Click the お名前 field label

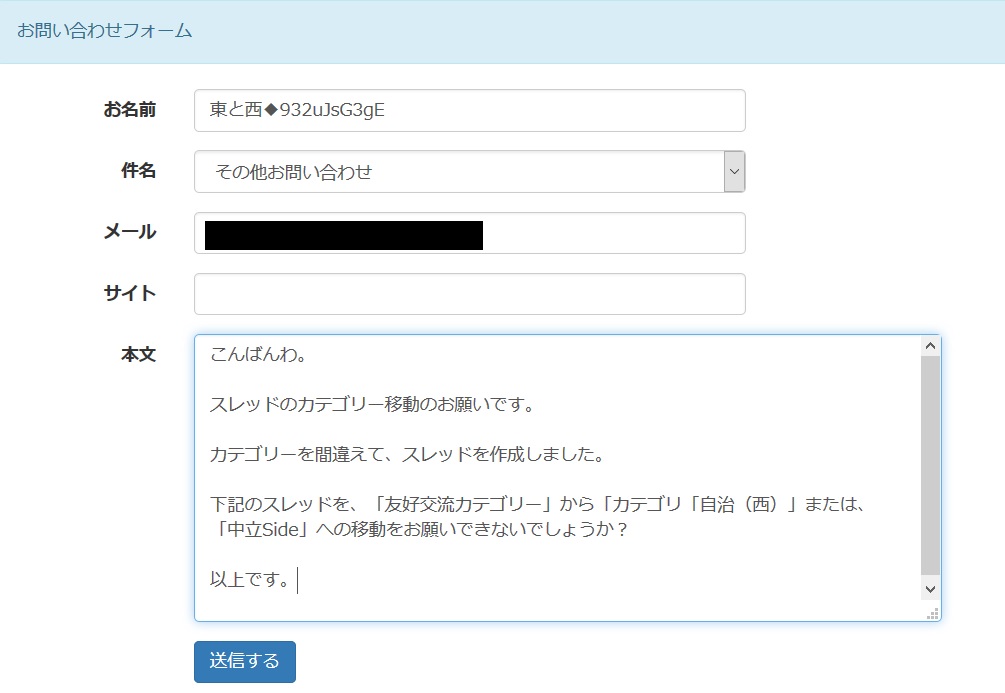click(x=129, y=110)
